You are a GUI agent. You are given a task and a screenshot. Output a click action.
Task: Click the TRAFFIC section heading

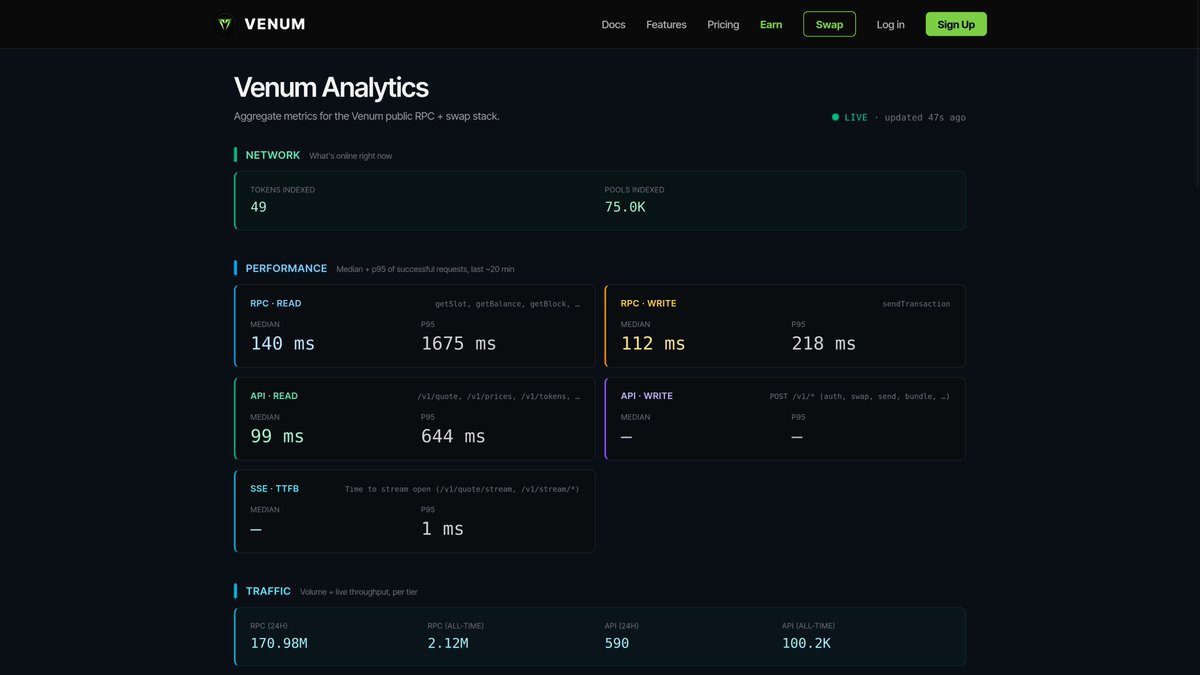(x=268, y=591)
